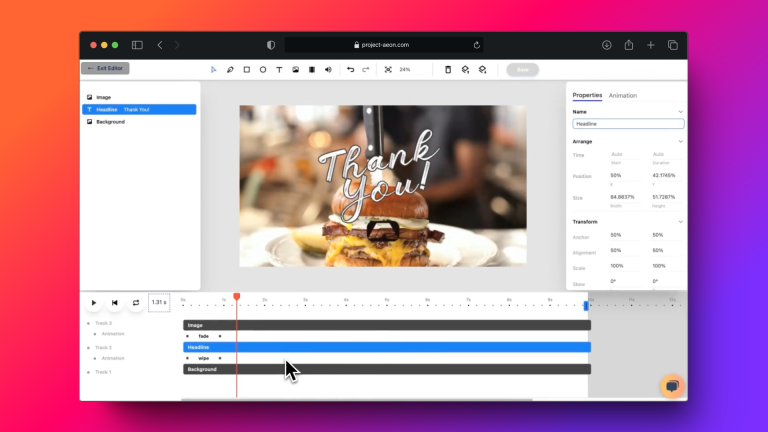Choose the Image insert tool
The image size is (768, 432).
pos(295,70)
